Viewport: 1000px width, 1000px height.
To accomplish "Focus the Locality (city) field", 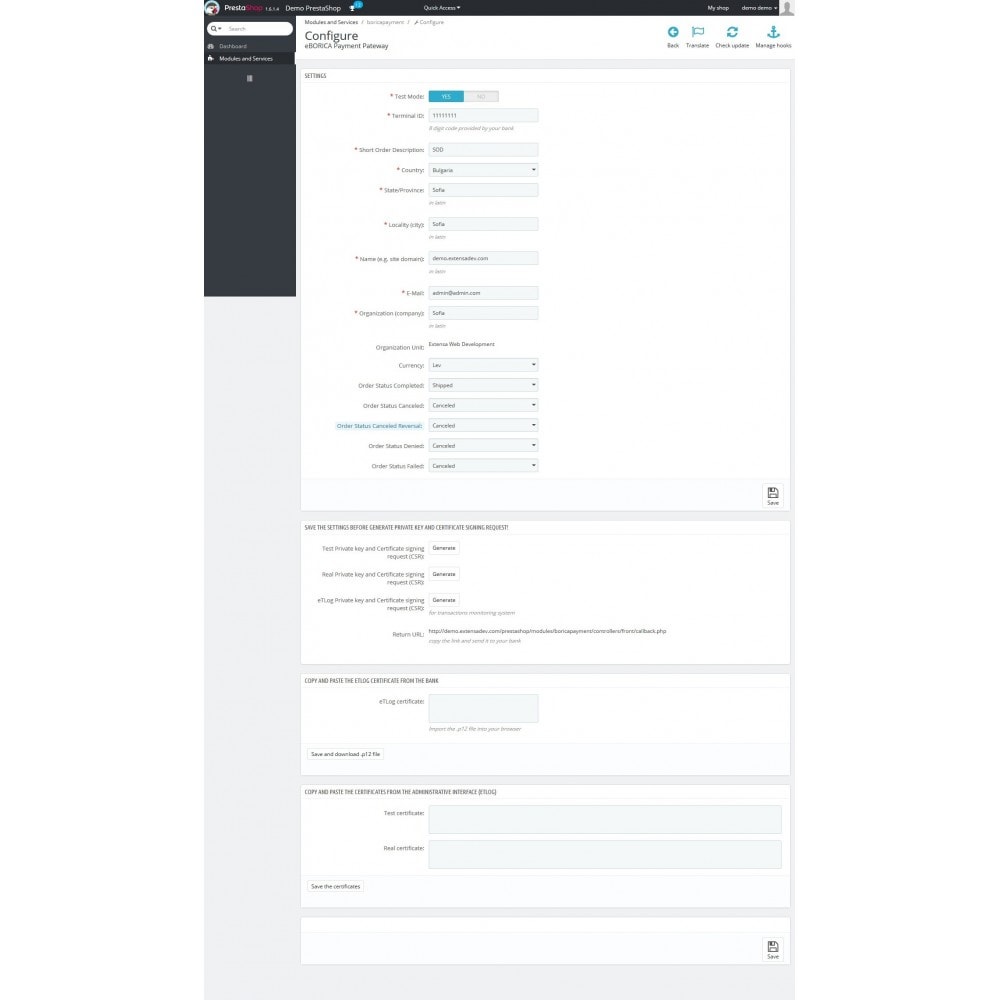I will [483, 224].
